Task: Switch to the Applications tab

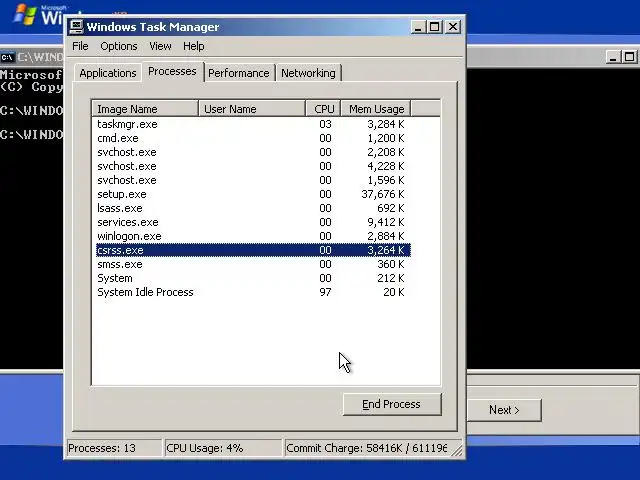Action: (108, 73)
